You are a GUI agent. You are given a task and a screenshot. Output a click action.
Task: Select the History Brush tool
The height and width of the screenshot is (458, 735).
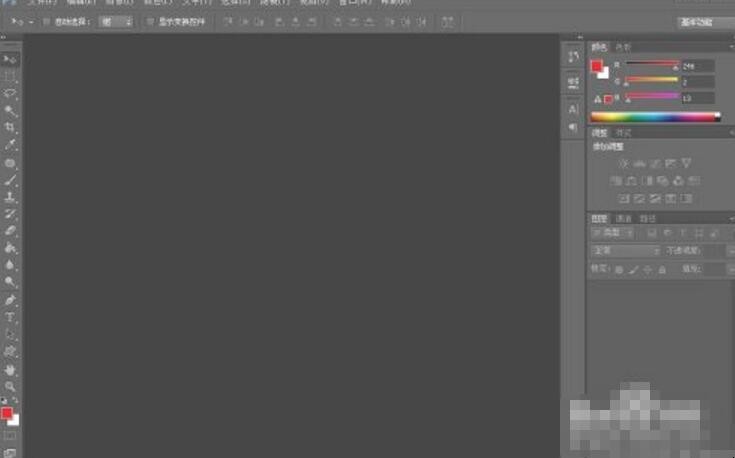[10, 214]
